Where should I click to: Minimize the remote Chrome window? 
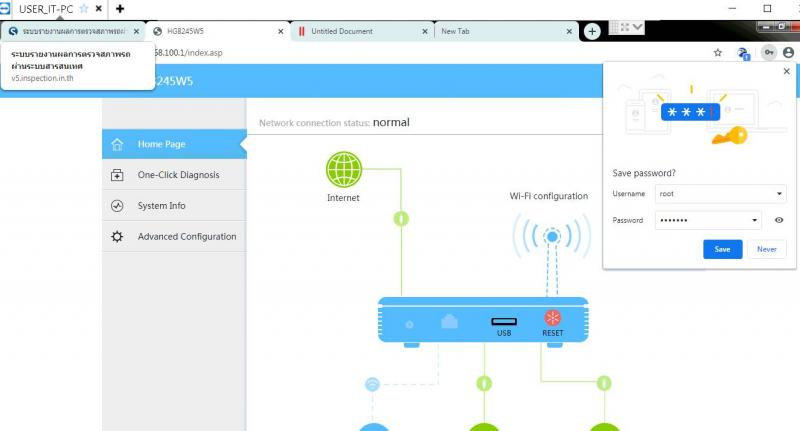(x=766, y=26)
